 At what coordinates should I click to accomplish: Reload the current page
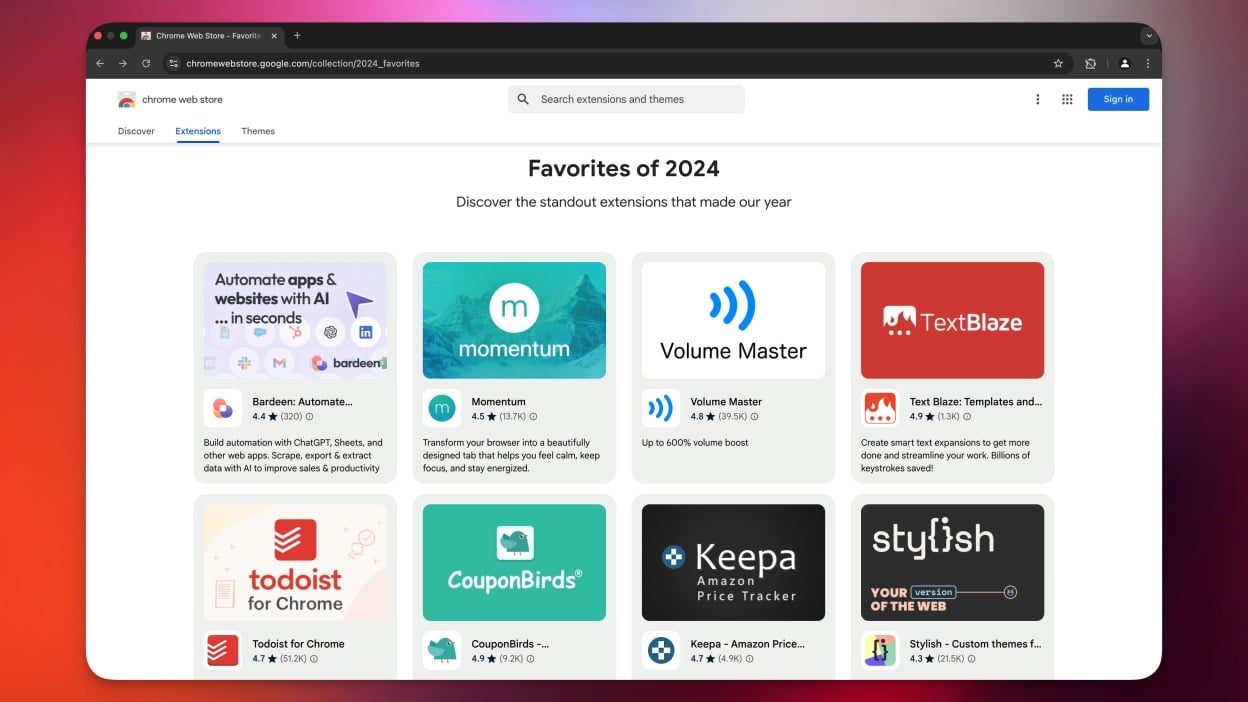[x=146, y=63]
